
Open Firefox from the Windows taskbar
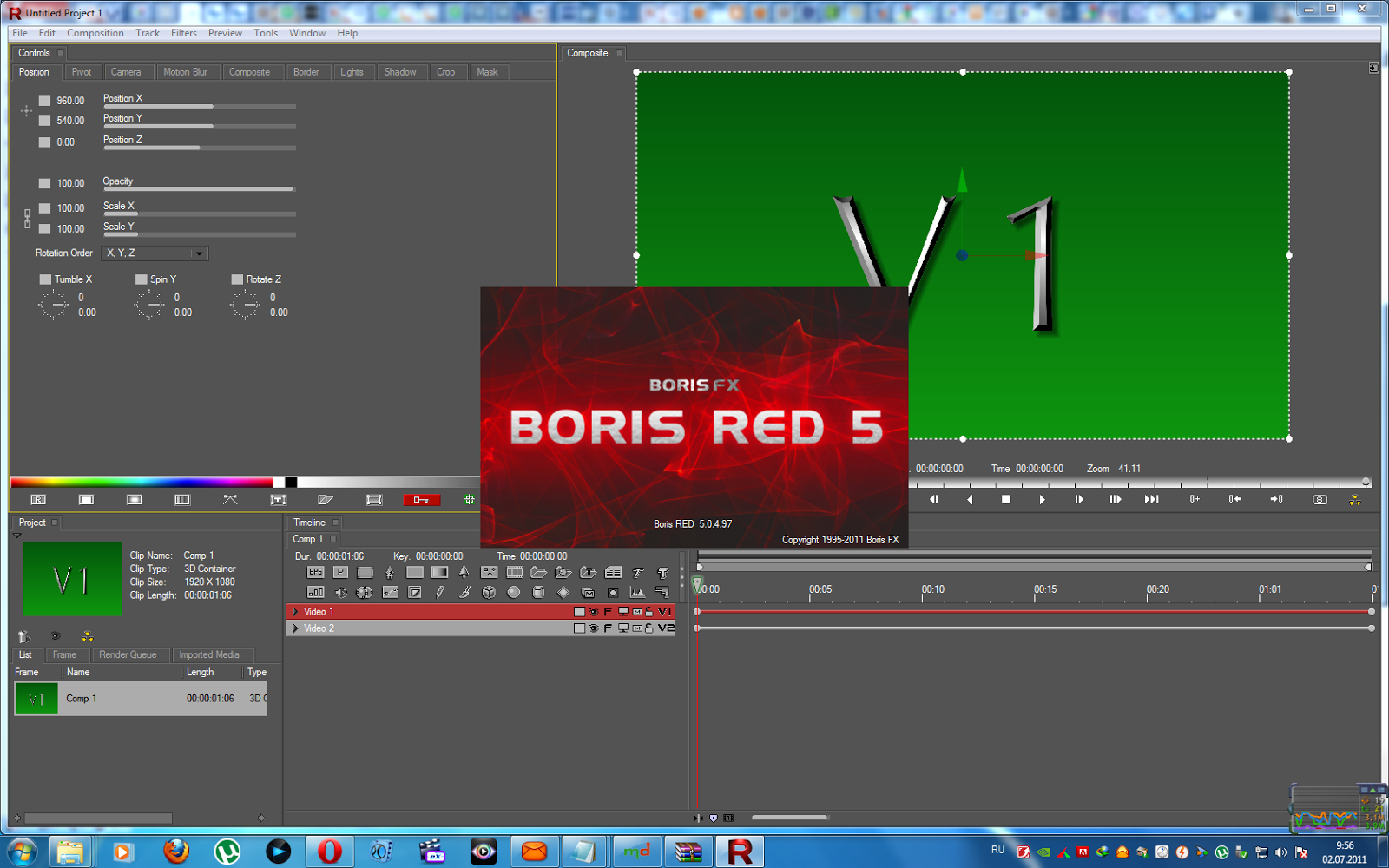(175, 852)
